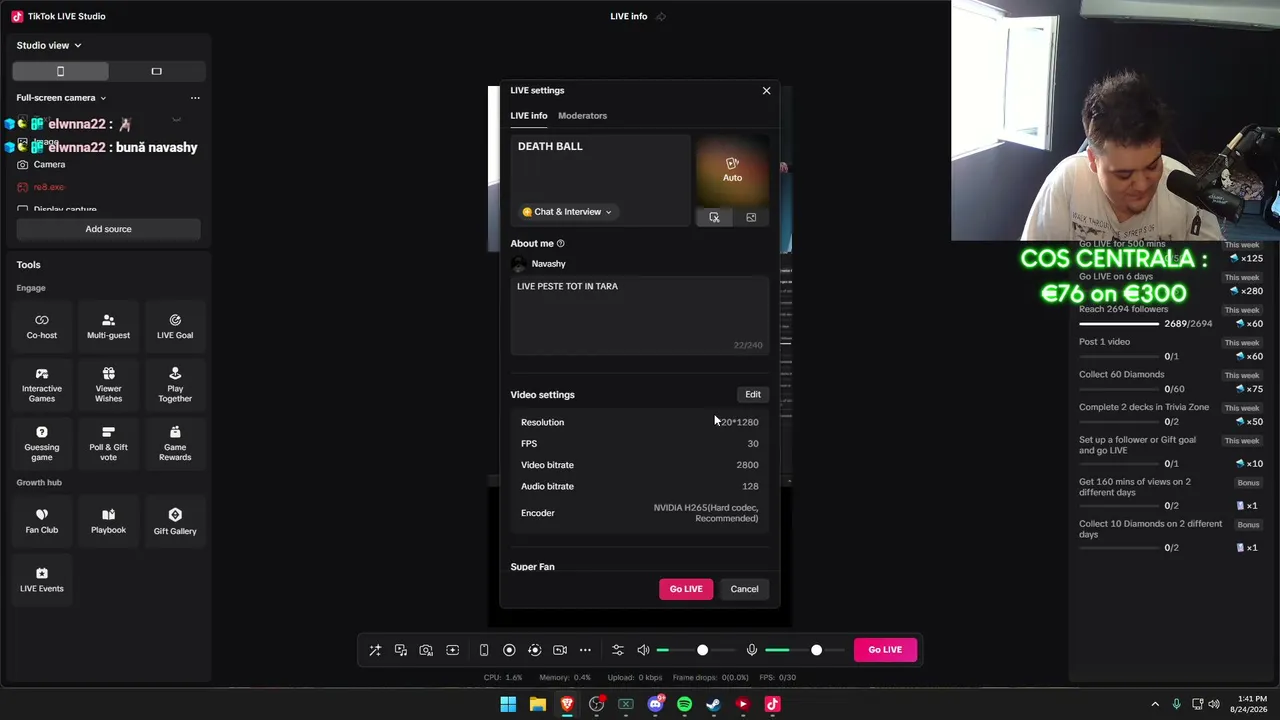1280x720 pixels.
Task: Open the LIVE Goal tool
Action: tap(175, 326)
